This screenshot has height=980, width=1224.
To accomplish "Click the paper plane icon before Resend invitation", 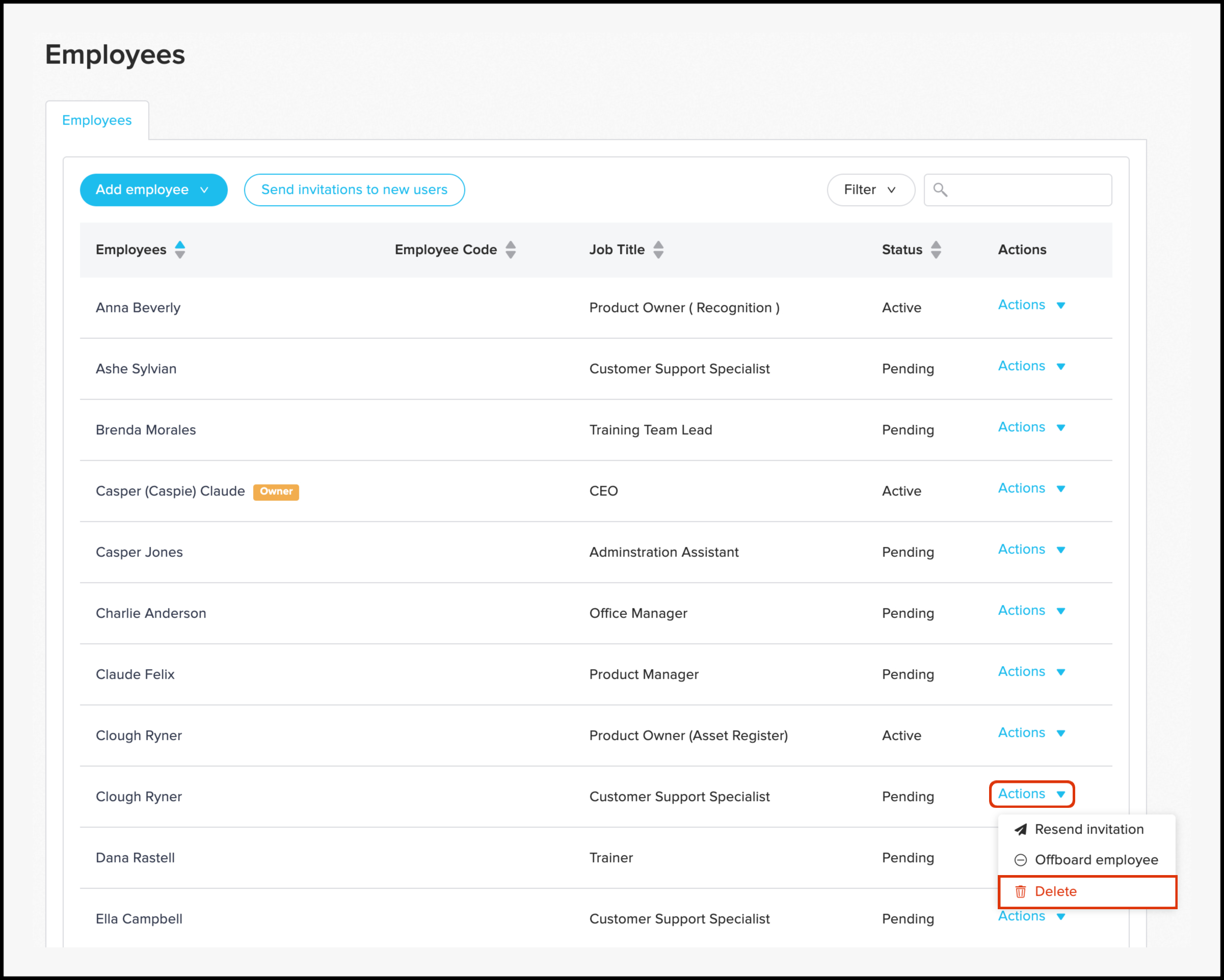I will pyautogui.click(x=1020, y=829).
